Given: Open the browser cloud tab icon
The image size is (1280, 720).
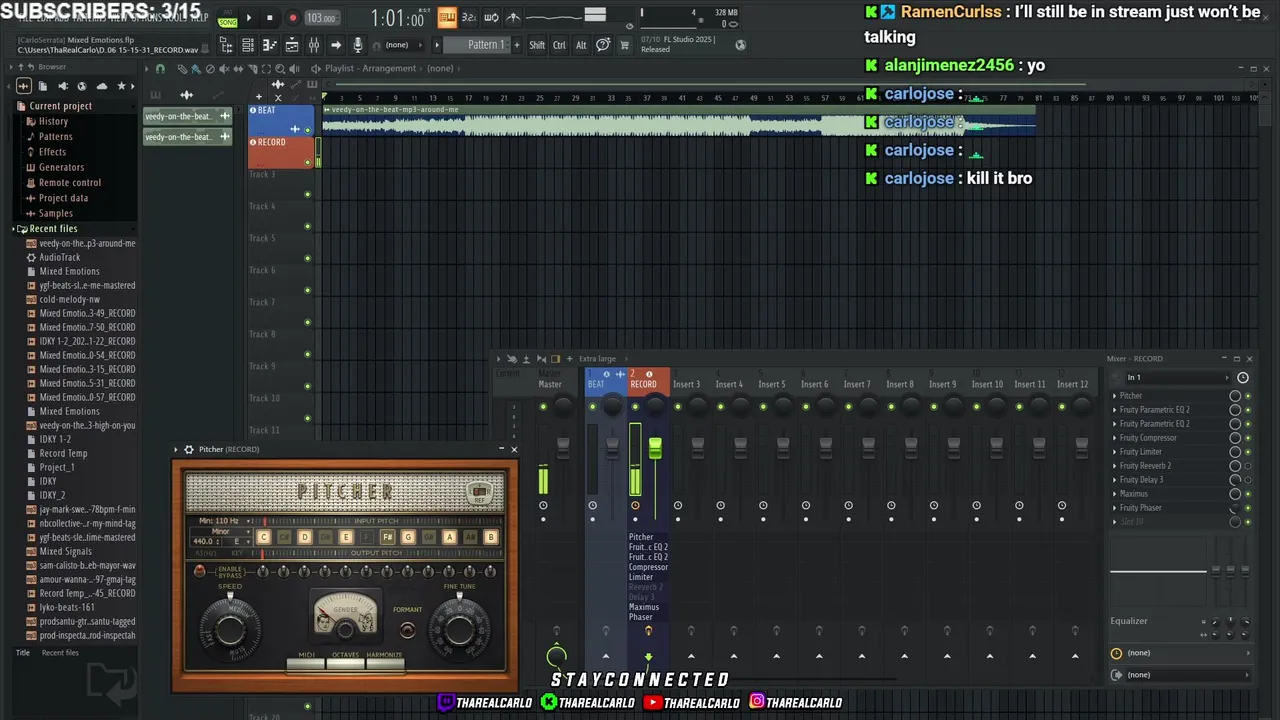Looking at the screenshot, I should [101, 86].
